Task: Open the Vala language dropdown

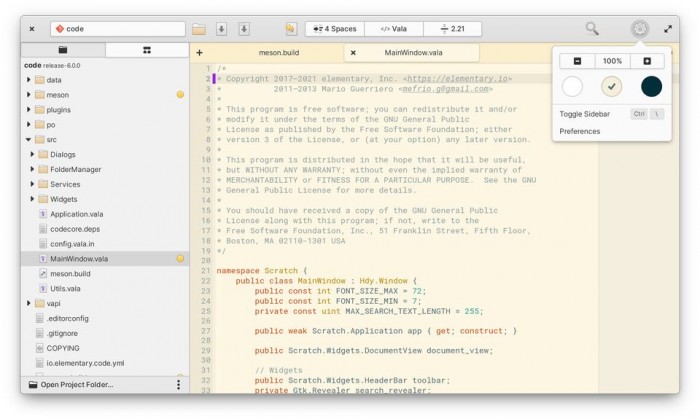Action: pyautogui.click(x=392, y=29)
